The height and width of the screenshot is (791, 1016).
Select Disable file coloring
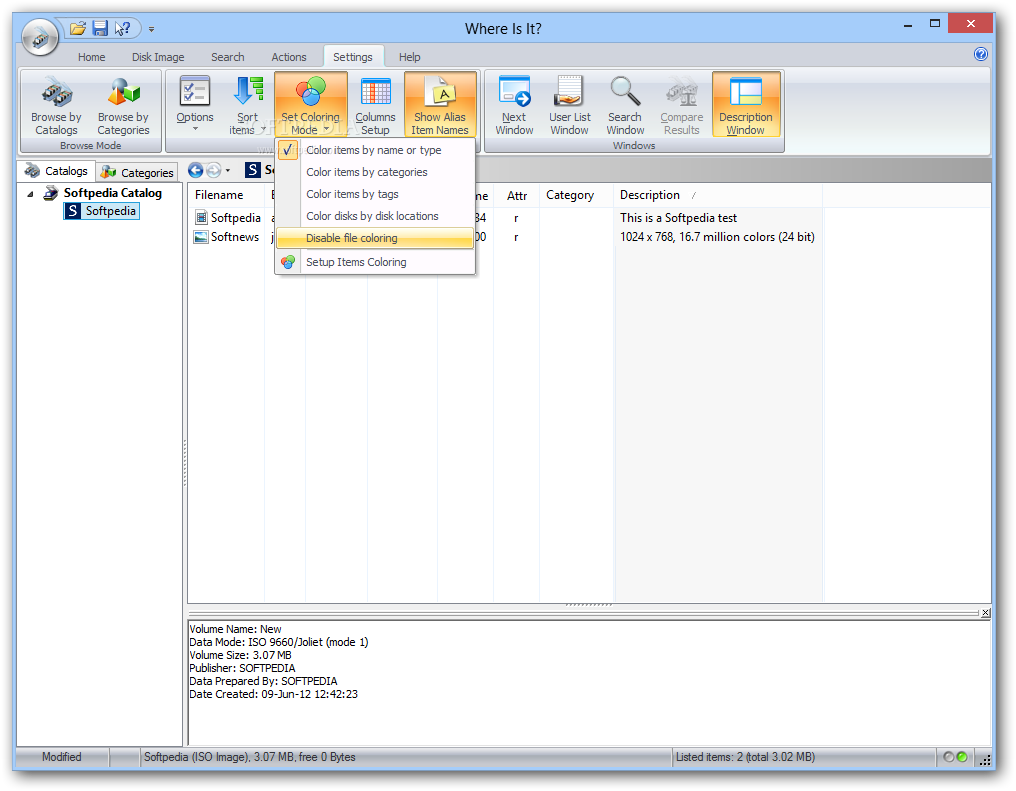(375, 238)
